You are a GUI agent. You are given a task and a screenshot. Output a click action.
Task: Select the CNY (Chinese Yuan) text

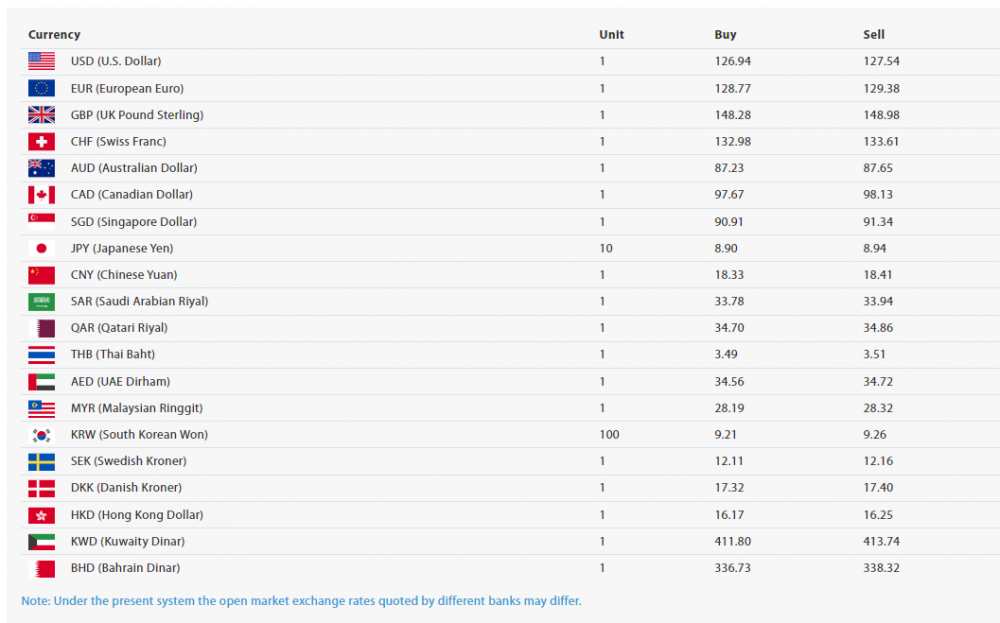click(123, 275)
